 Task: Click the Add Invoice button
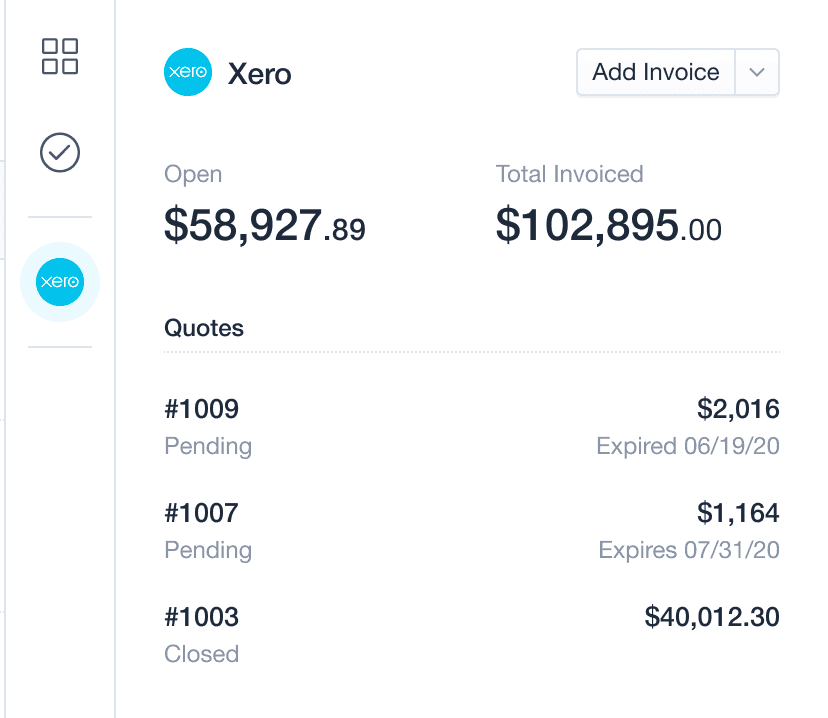point(656,72)
